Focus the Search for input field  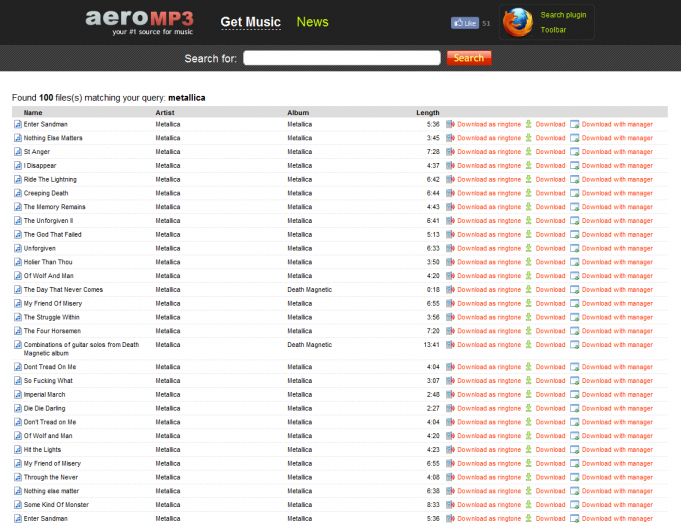coord(342,58)
